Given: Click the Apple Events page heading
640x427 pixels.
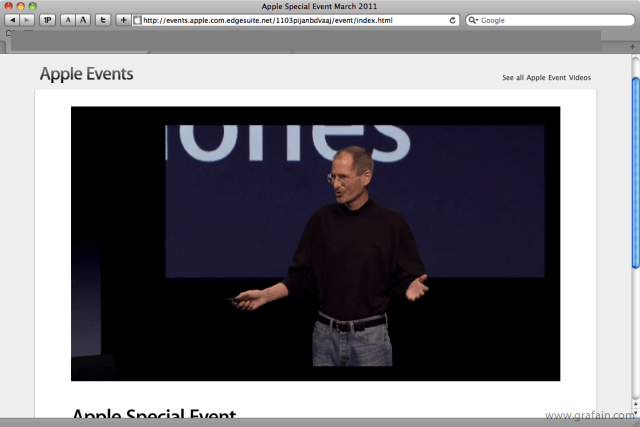Looking at the screenshot, I should tap(87, 74).
